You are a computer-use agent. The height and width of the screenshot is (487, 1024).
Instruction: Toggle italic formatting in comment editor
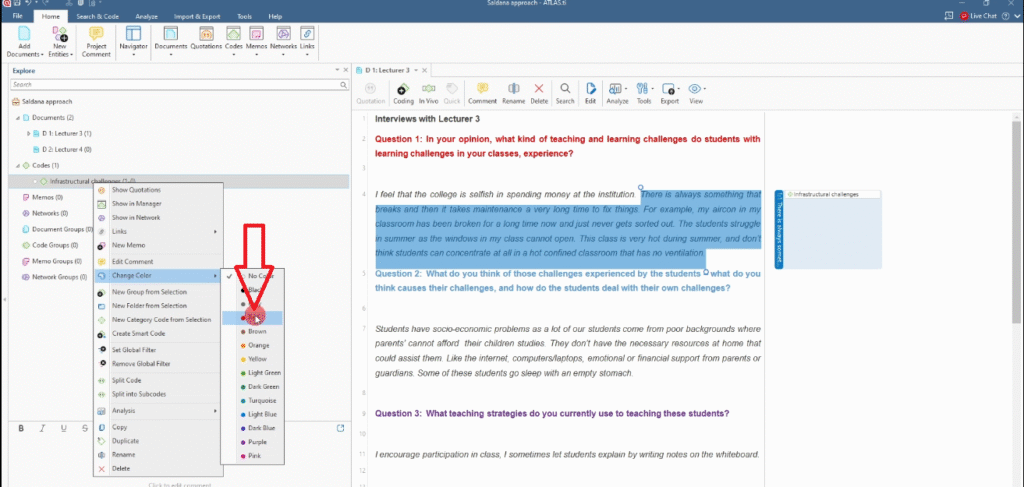(43, 428)
